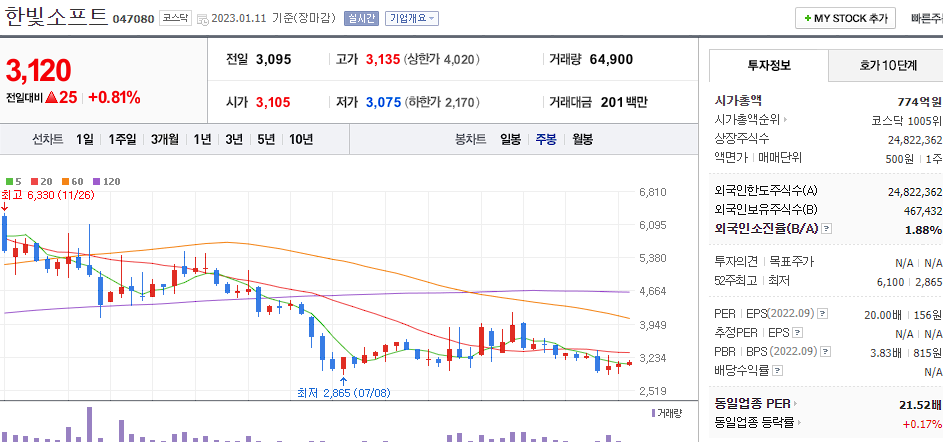Open help icon next to 배당수익률
The image size is (943, 442).
pyautogui.click(x=777, y=371)
